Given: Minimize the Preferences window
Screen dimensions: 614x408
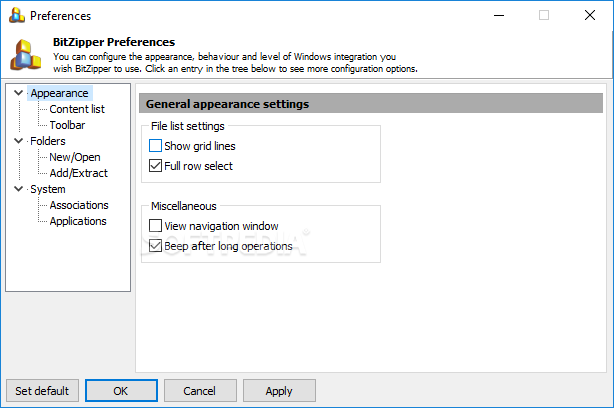Looking at the screenshot, I should 499,15.
